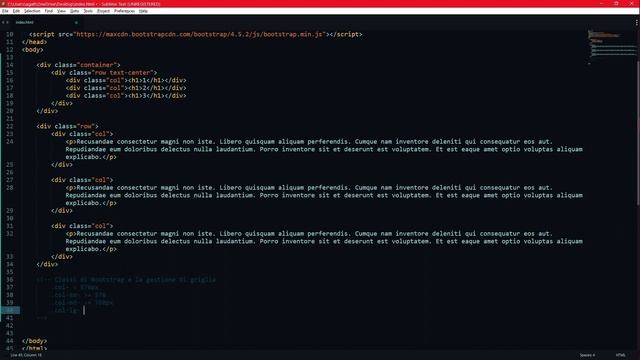Click the h1 containing 1 on line 16
The image size is (640, 360).
click(x=147, y=80)
